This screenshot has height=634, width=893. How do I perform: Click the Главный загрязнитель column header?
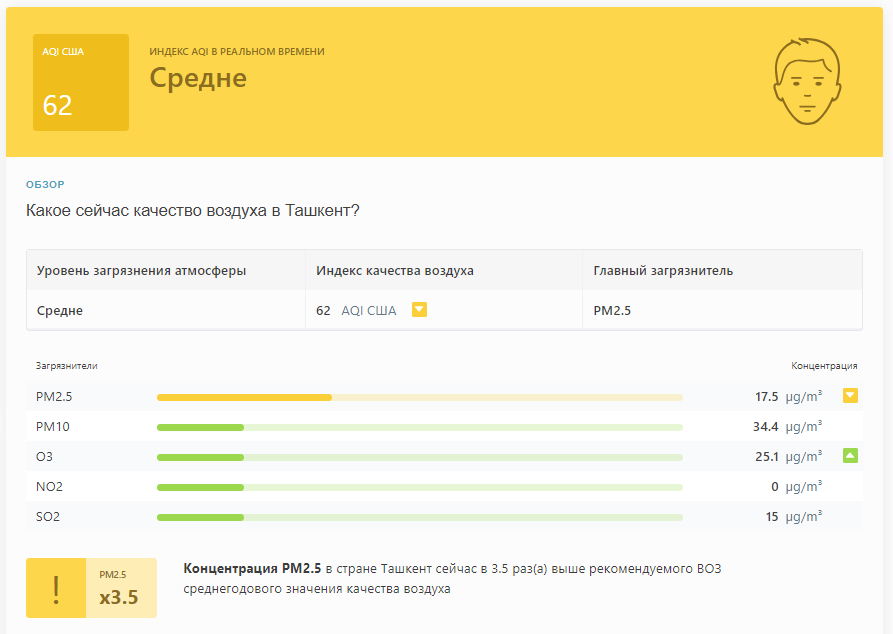tap(663, 271)
